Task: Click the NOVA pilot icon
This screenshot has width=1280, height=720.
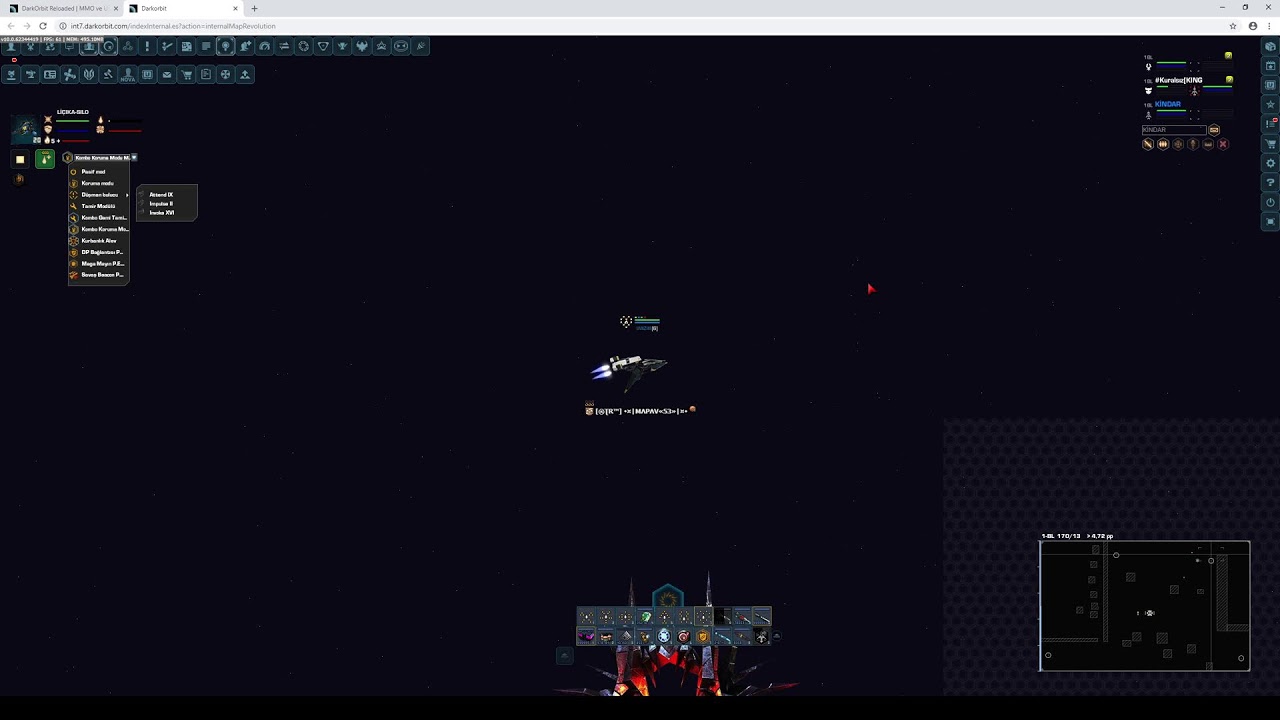Action: [x=128, y=74]
